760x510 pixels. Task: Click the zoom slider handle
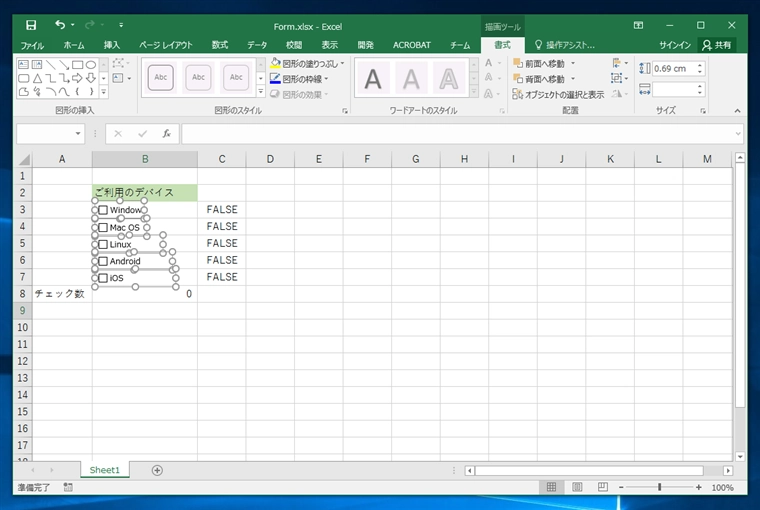pos(659,487)
